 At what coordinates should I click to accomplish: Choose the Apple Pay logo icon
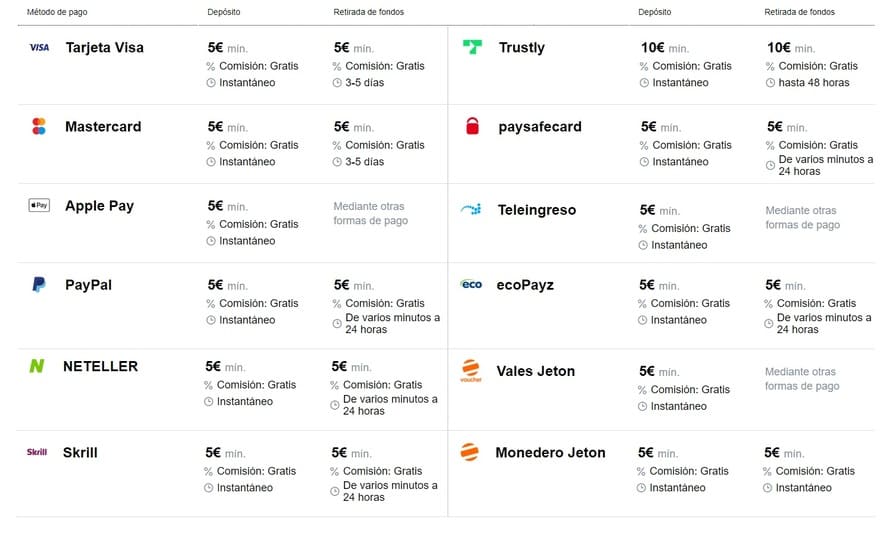pos(39,205)
